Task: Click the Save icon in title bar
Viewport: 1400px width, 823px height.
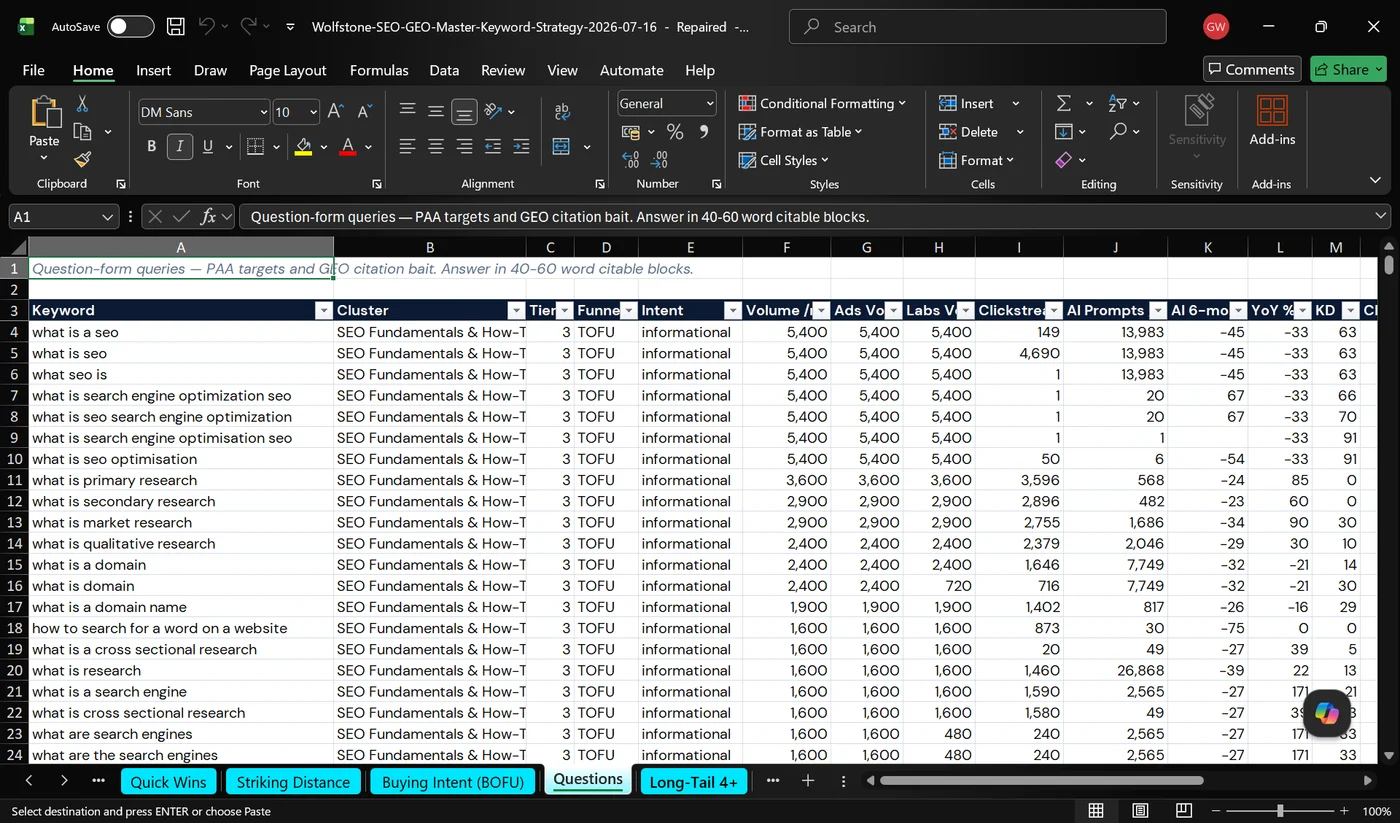Action: coord(175,27)
